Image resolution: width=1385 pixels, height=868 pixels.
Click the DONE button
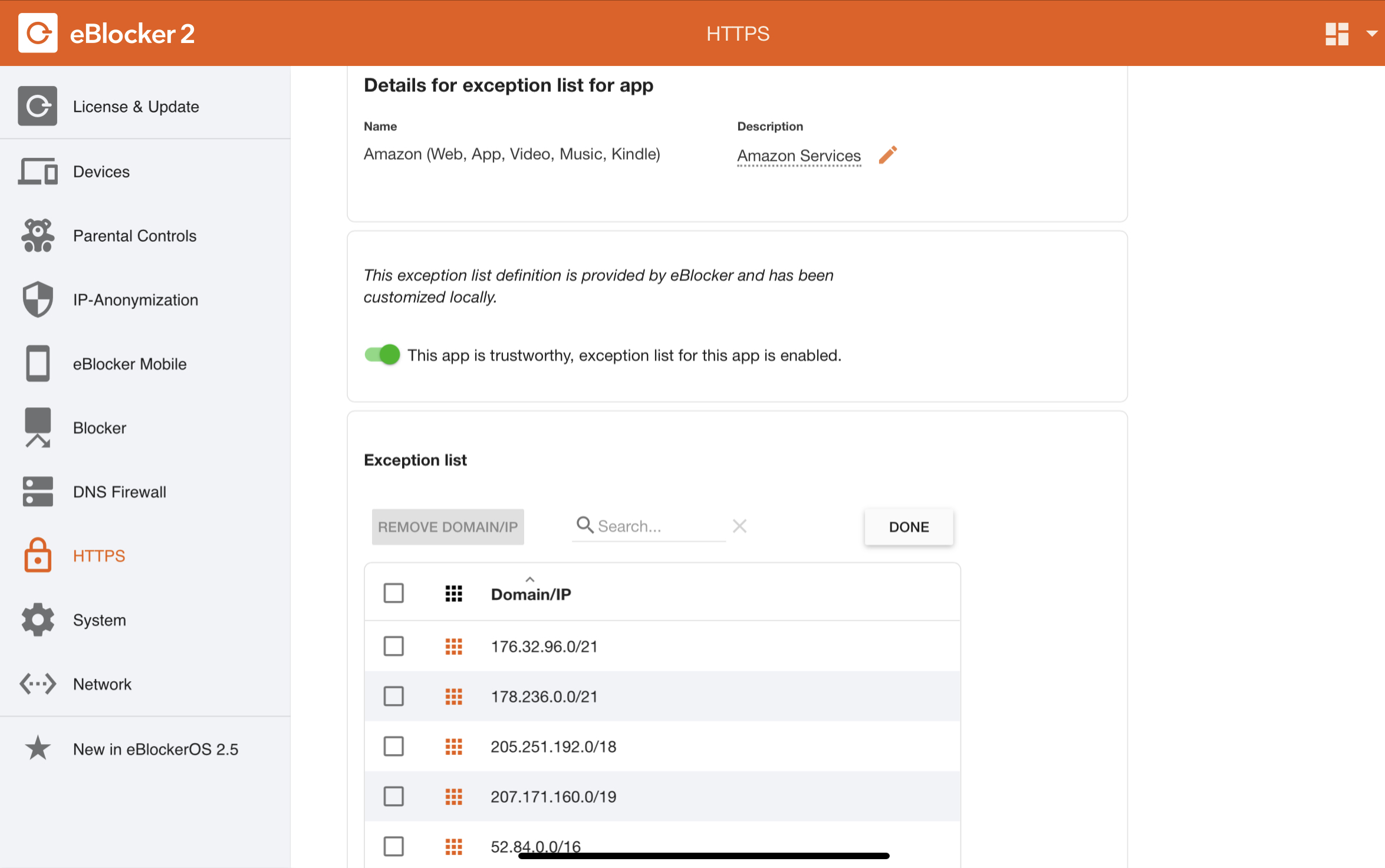tap(909, 527)
